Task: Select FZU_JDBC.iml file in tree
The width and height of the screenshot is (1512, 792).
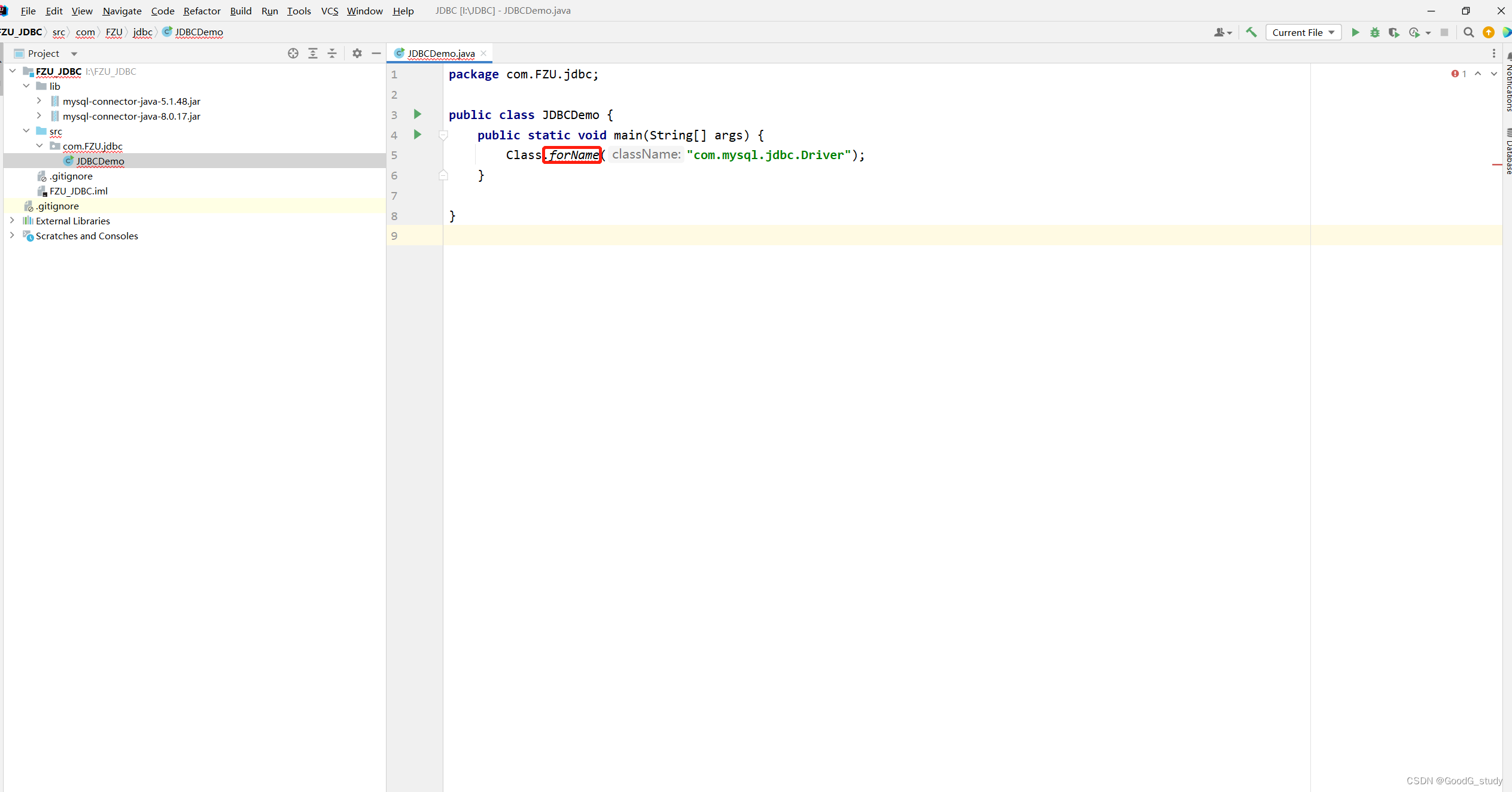Action: (x=78, y=191)
